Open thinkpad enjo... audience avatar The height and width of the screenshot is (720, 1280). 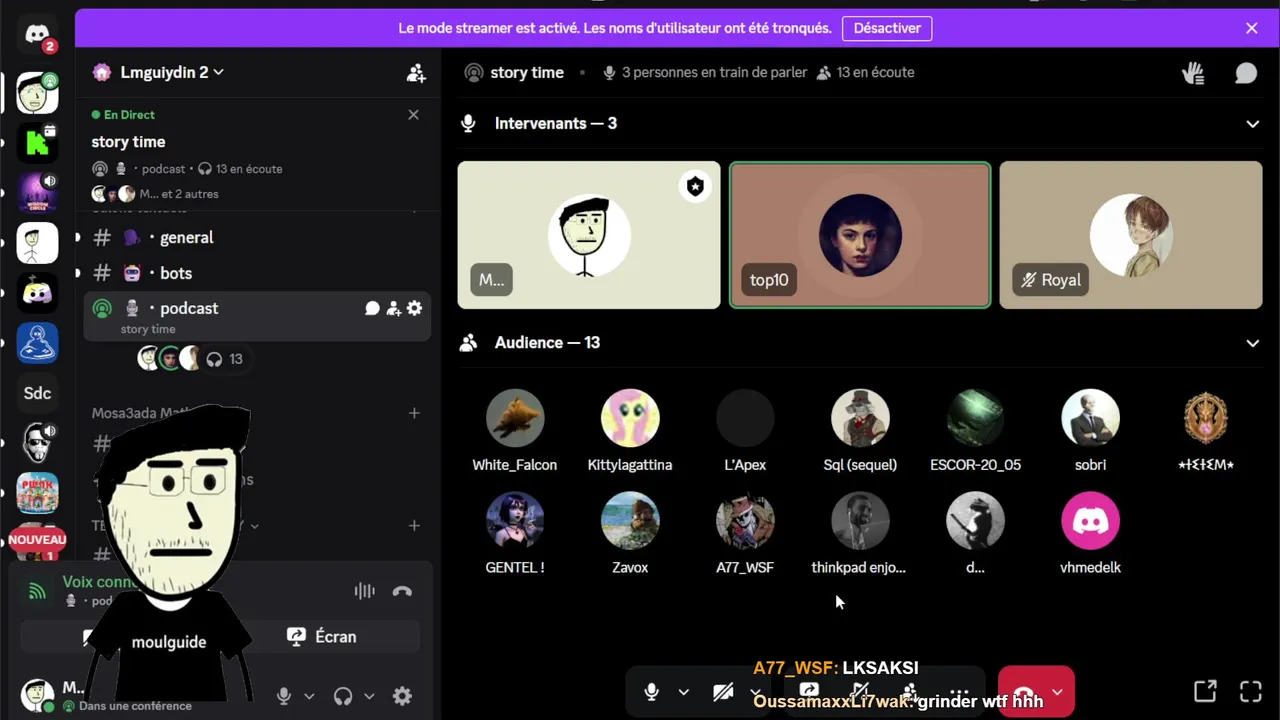(860, 521)
